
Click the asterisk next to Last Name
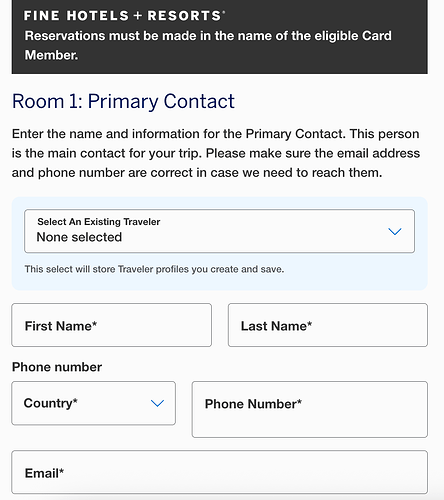pyautogui.click(x=310, y=323)
